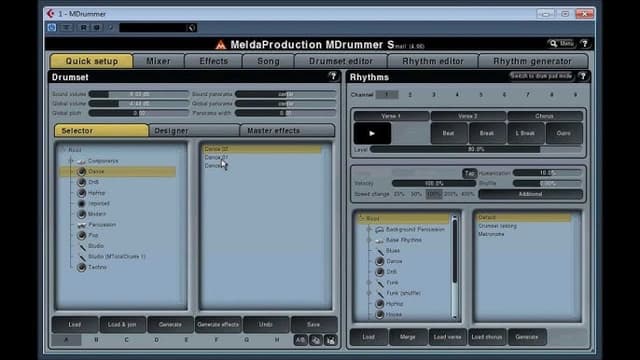Viewport: 640px width, 360px height.
Task: Click the Modern drumset category icon
Action: pyautogui.click(x=82, y=214)
